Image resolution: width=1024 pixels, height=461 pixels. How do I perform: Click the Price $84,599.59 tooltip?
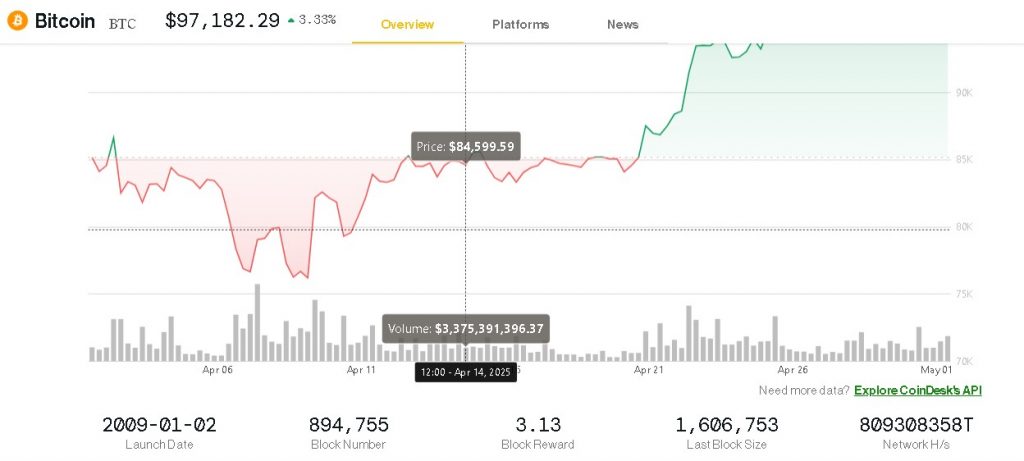pyautogui.click(x=465, y=147)
